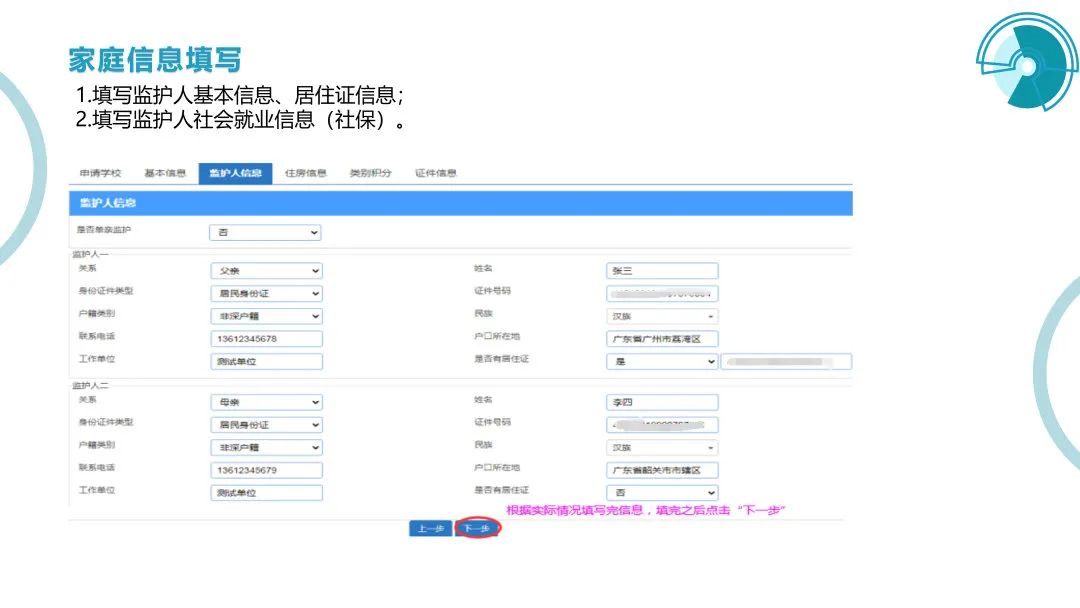Expand guardian two 关系 dropdown showing 母亲
Viewport: 1080px width, 608px height.
point(267,402)
